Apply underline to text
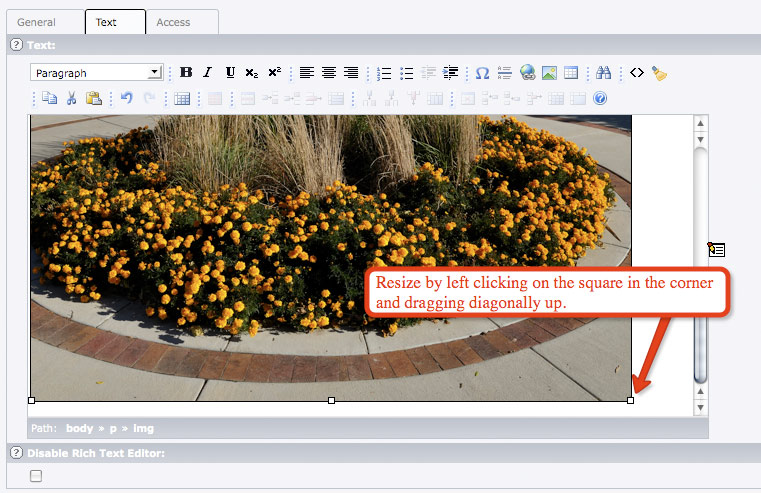The image size is (761, 493). click(x=230, y=73)
